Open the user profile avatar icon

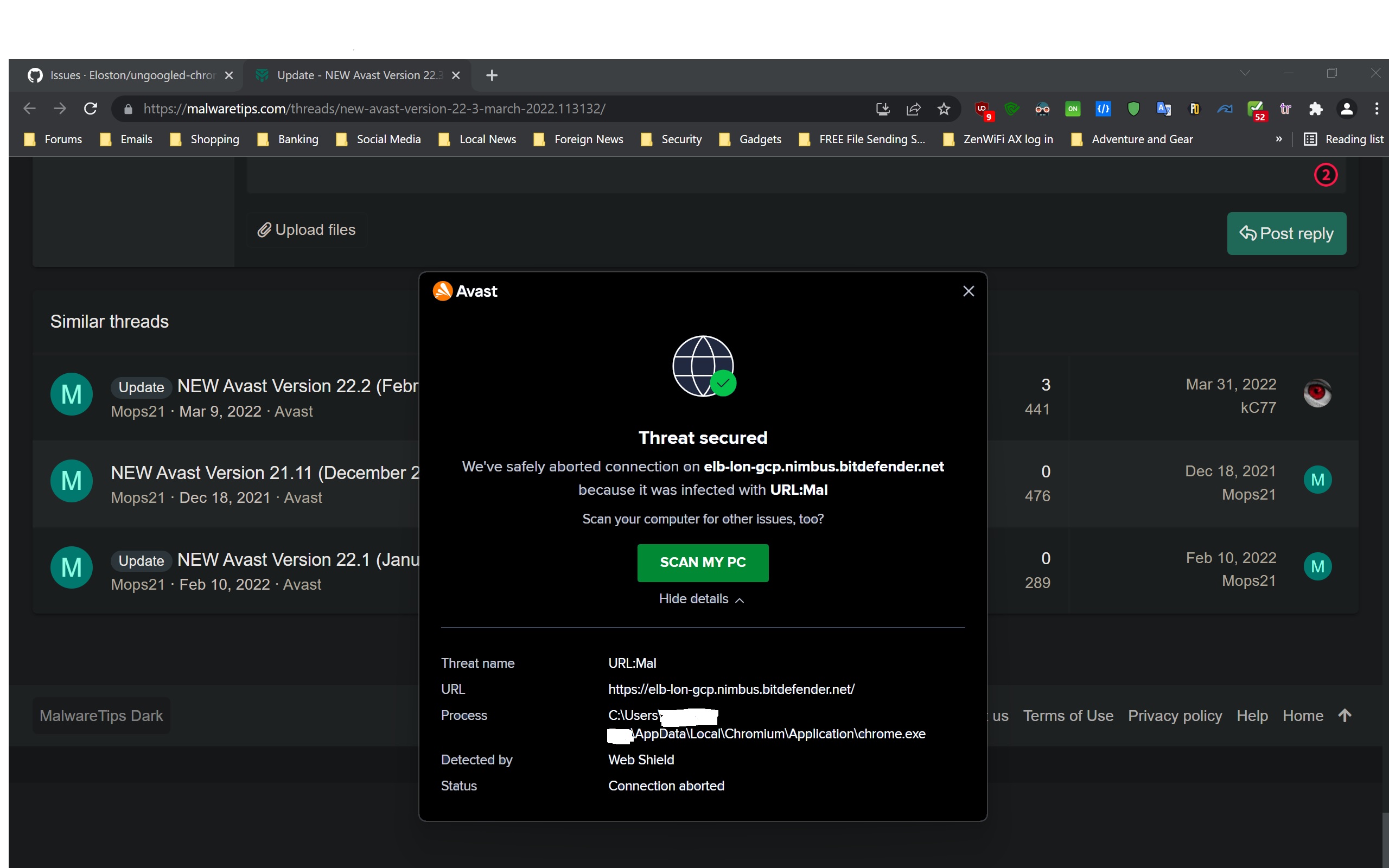[x=1346, y=109]
